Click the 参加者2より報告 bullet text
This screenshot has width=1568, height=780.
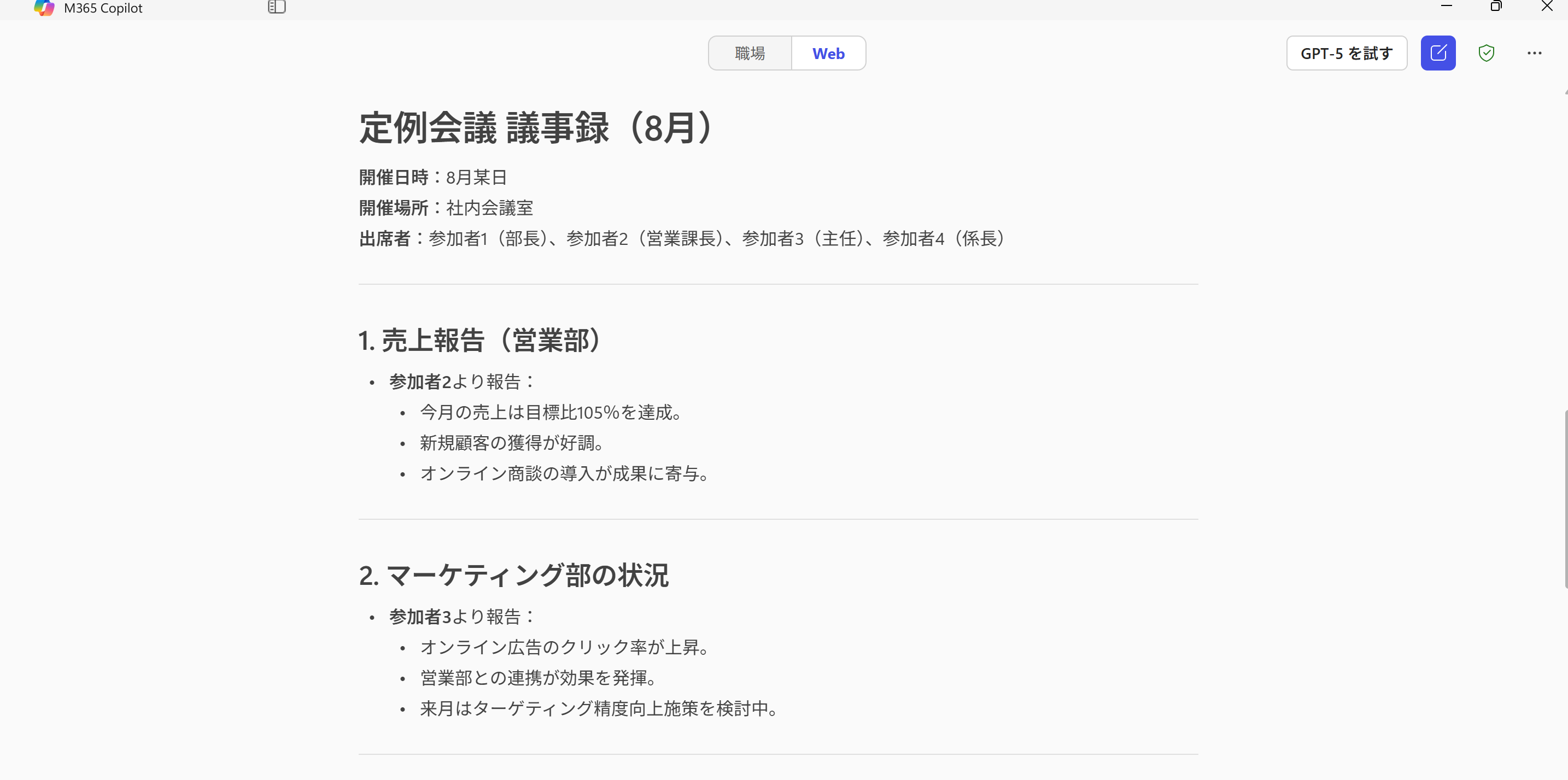click(x=461, y=382)
